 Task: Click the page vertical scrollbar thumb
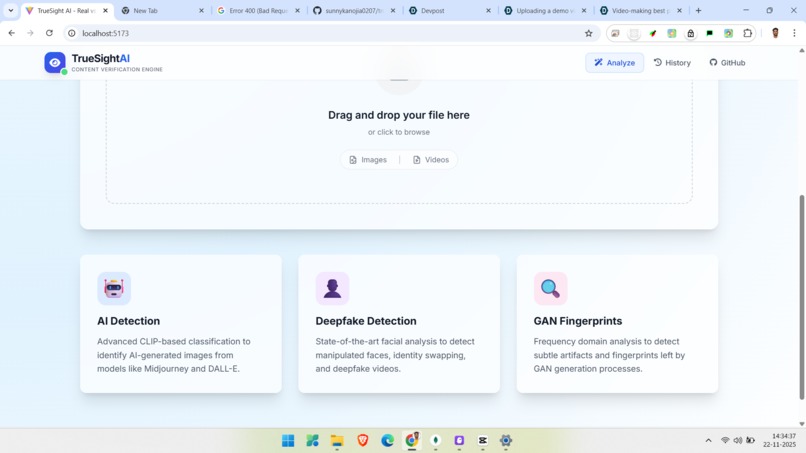click(801, 297)
